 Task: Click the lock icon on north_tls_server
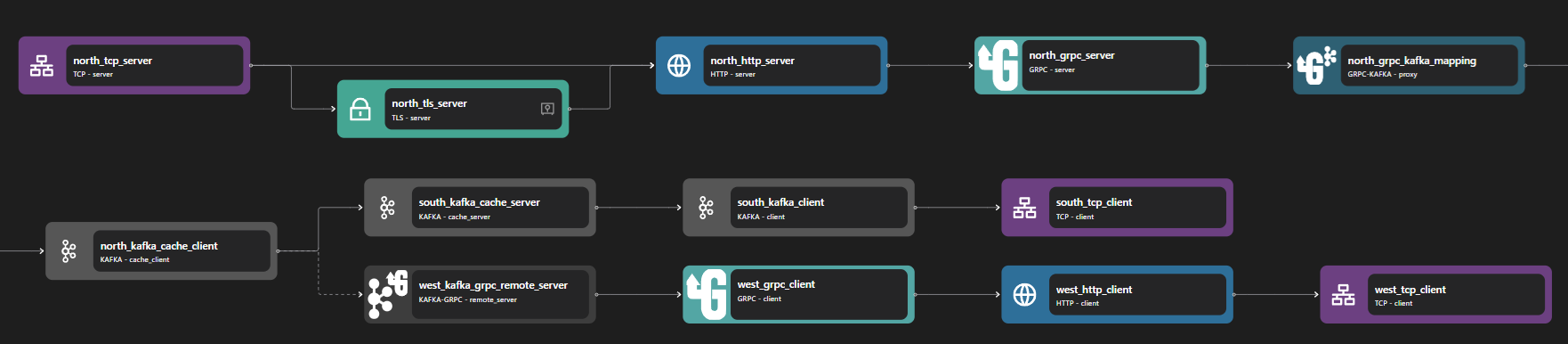pos(360,110)
